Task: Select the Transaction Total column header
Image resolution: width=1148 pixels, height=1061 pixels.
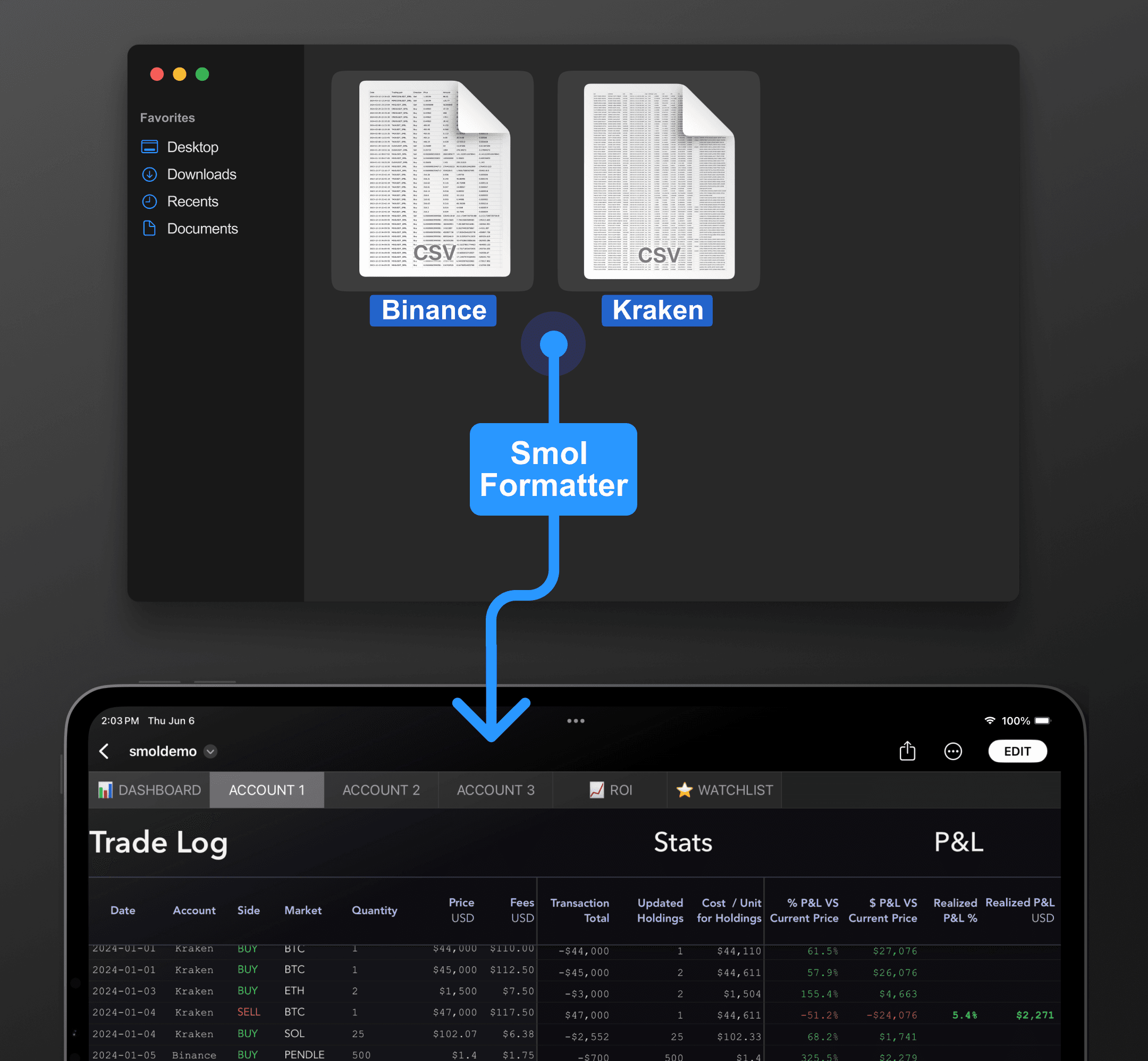Action: coord(579,910)
